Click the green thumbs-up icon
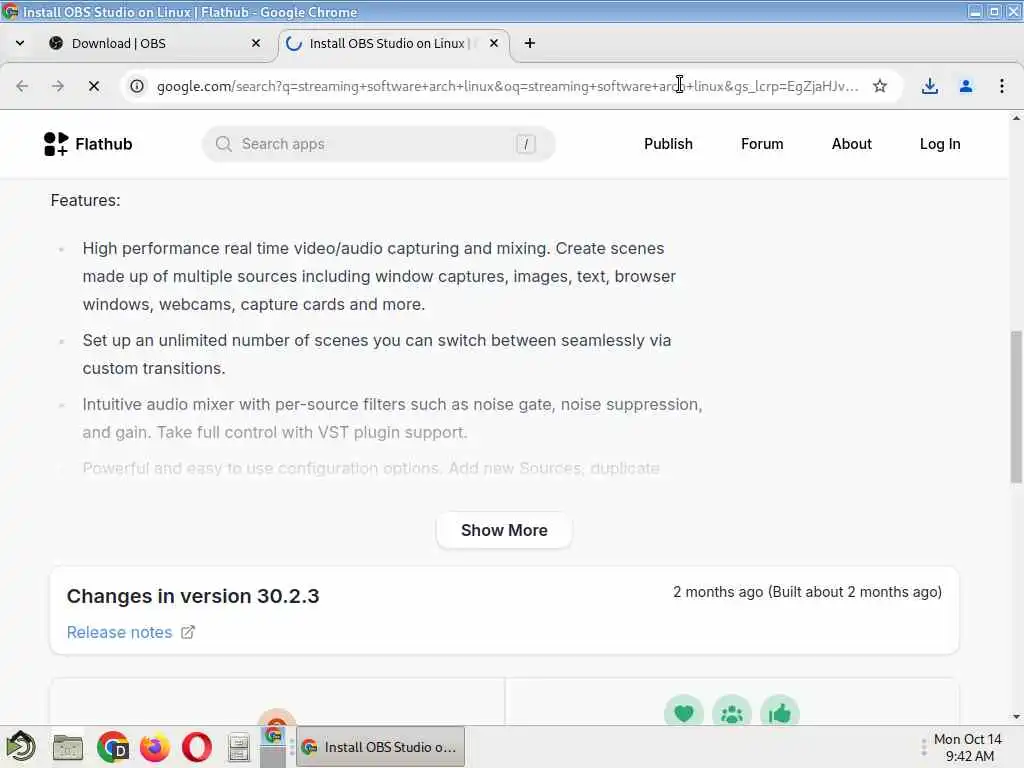This screenshot has height=768, width=1024. click(780, 712)
